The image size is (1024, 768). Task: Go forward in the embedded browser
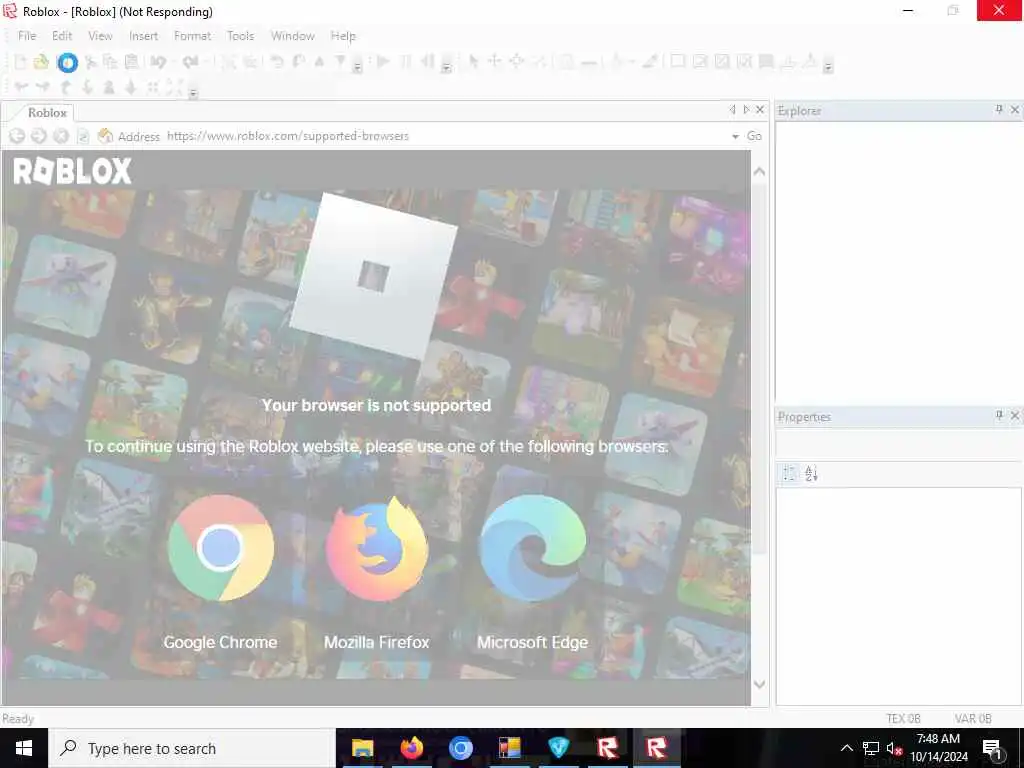(x=39, y=136)
